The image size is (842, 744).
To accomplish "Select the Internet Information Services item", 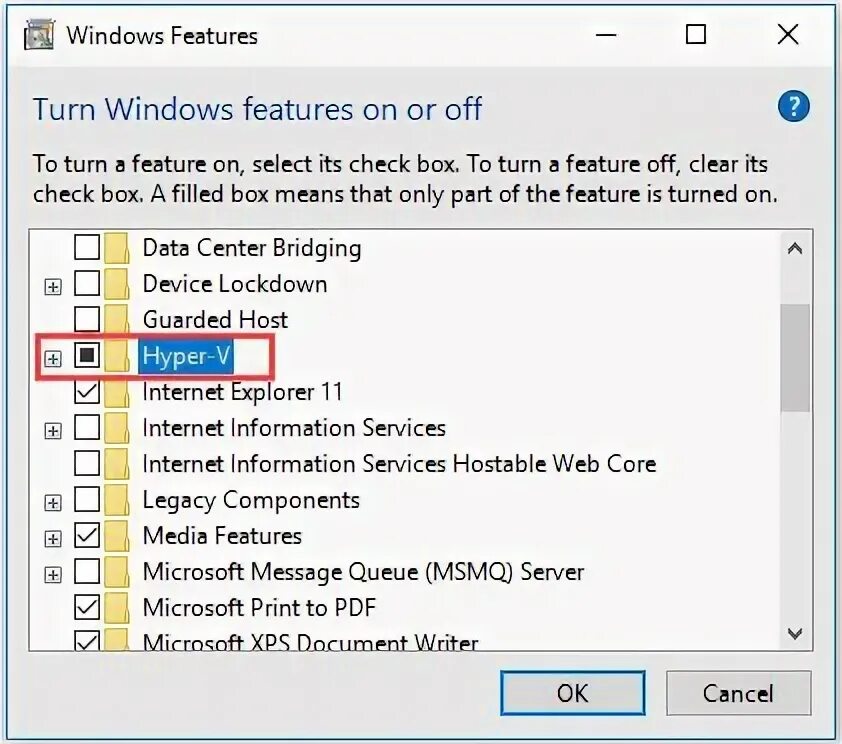I will pyautogui.click(x=293, y=428).
